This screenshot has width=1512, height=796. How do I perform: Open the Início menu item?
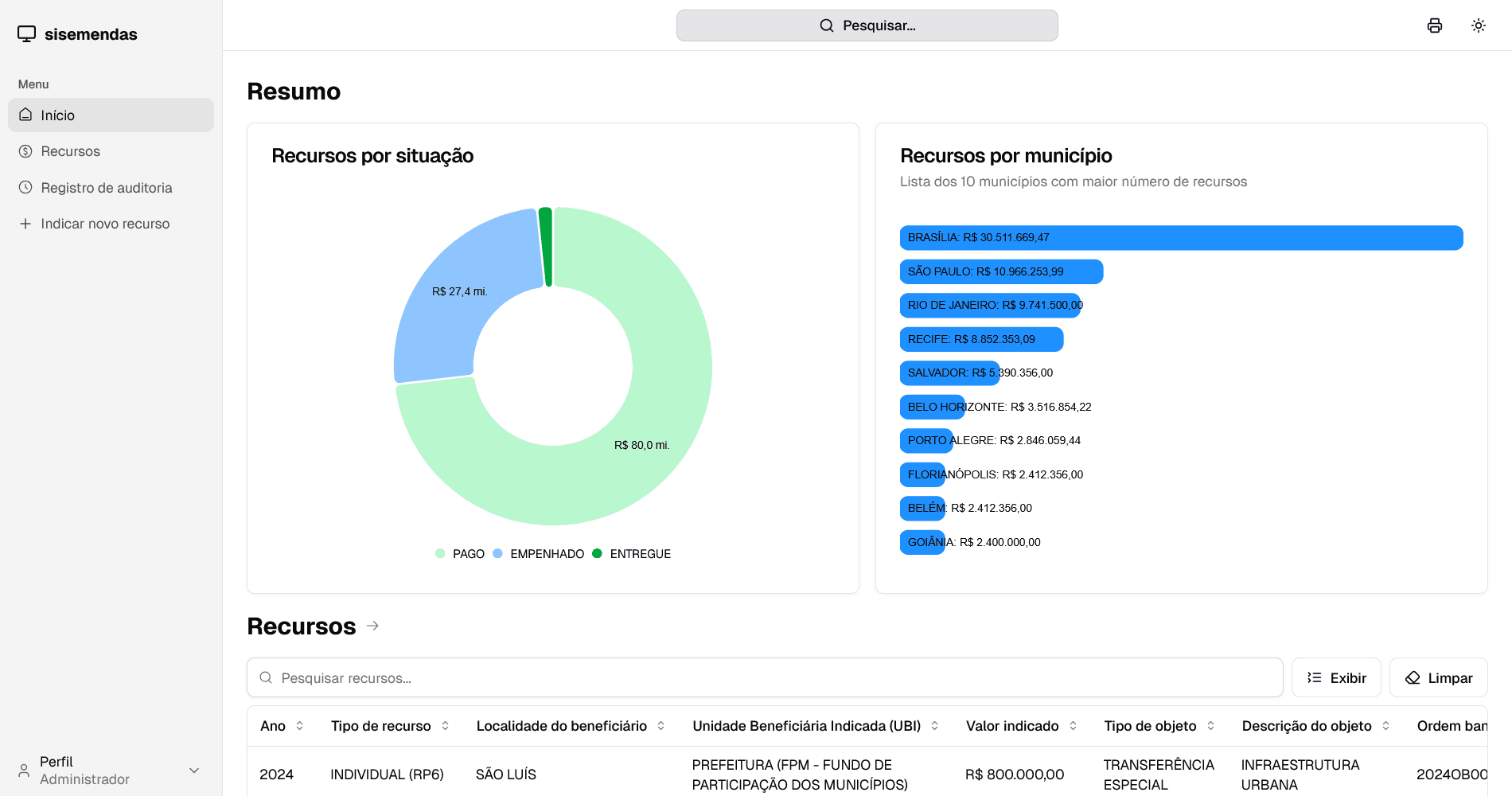click(111, 115)
